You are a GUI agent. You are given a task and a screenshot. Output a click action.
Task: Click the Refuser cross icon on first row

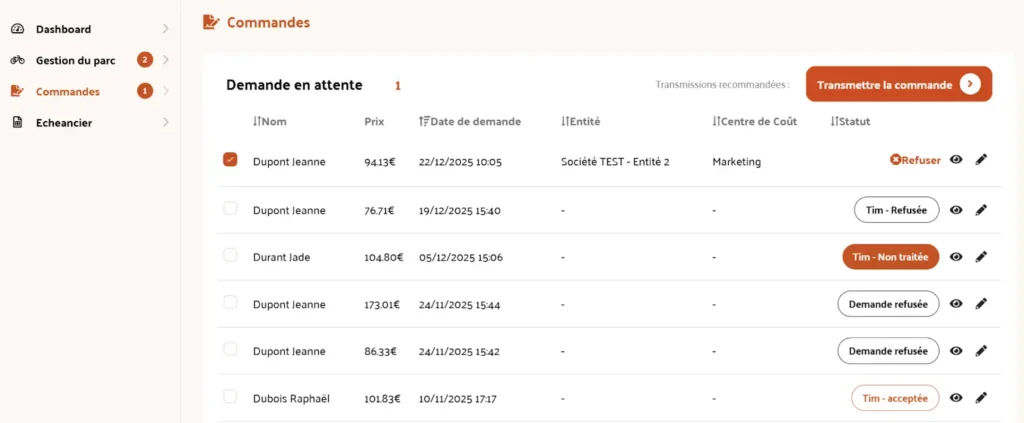(x=895, y=160)
